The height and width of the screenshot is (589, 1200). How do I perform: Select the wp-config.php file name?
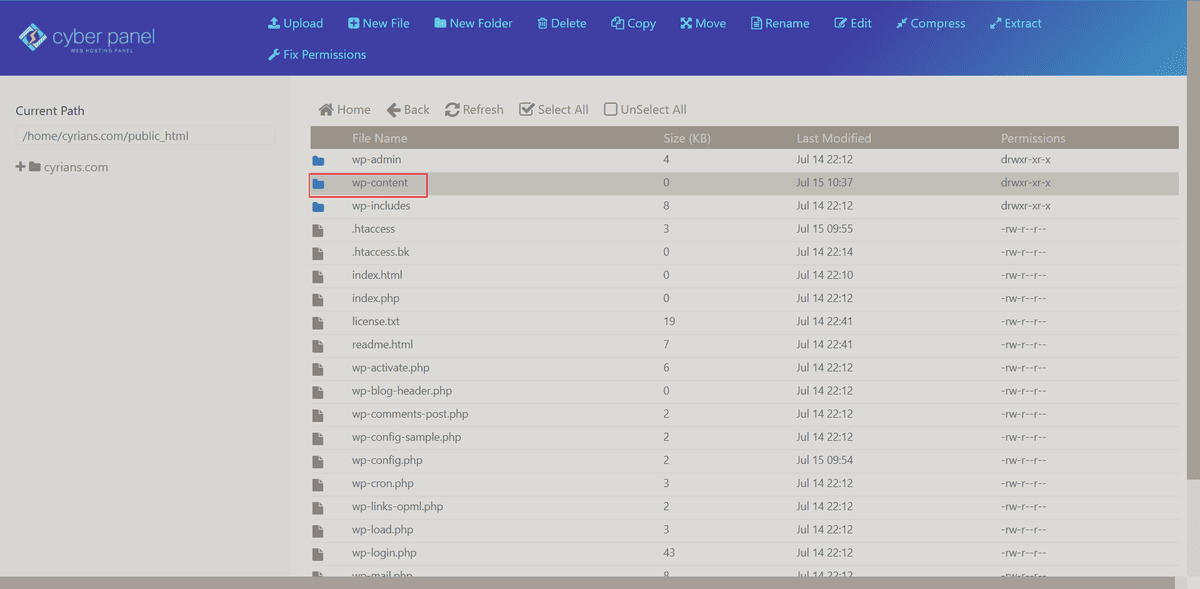click(x=387, y=460)
